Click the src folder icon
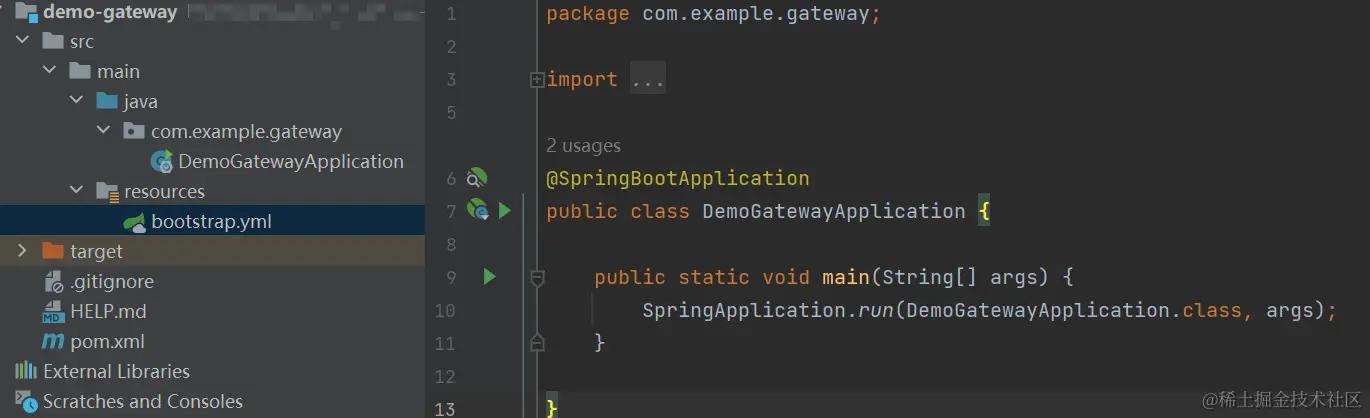The height and width of the screenshot is (418, 1370). [x=53, y=42]
